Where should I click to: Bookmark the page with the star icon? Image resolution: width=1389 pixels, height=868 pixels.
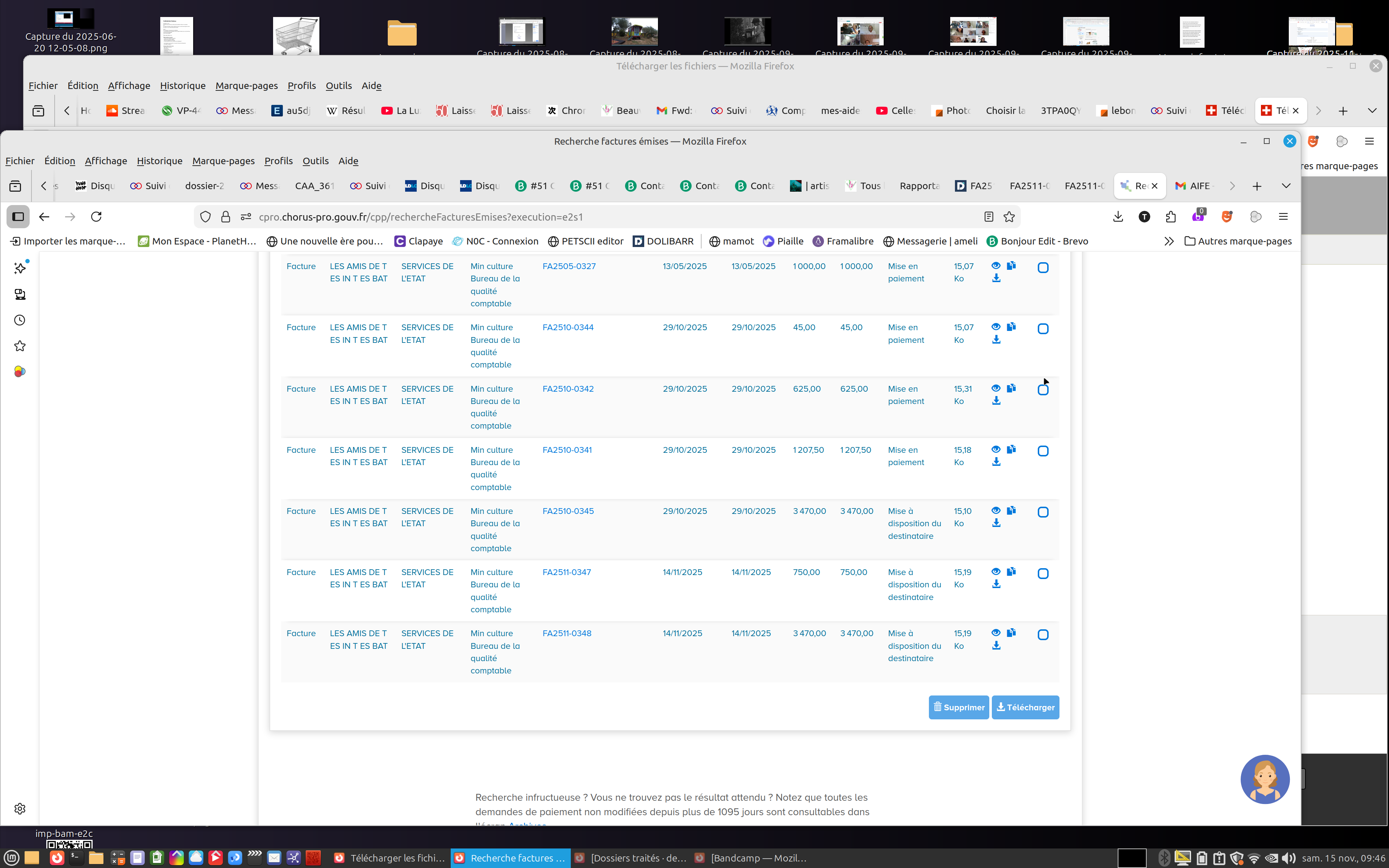coord(1009,216)
